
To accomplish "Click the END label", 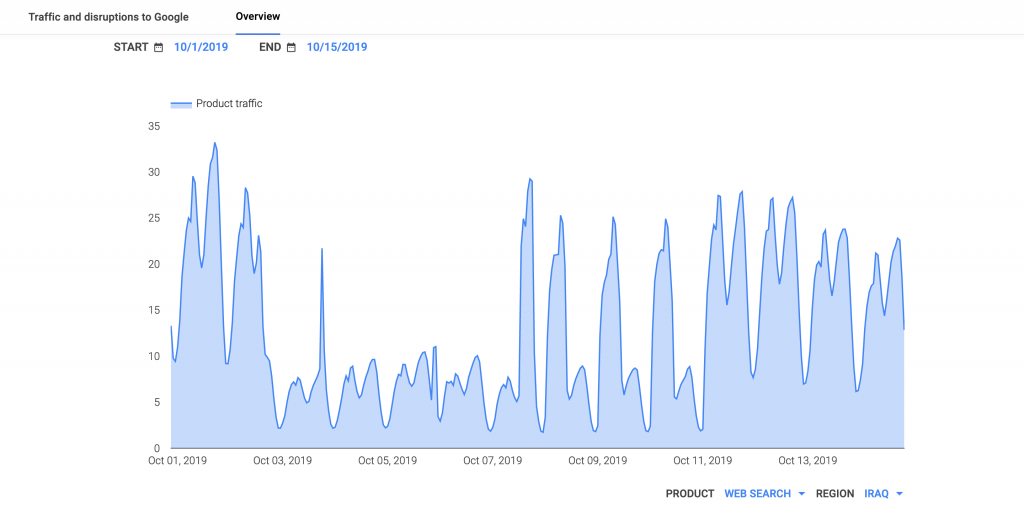I will tap(270, 47).
